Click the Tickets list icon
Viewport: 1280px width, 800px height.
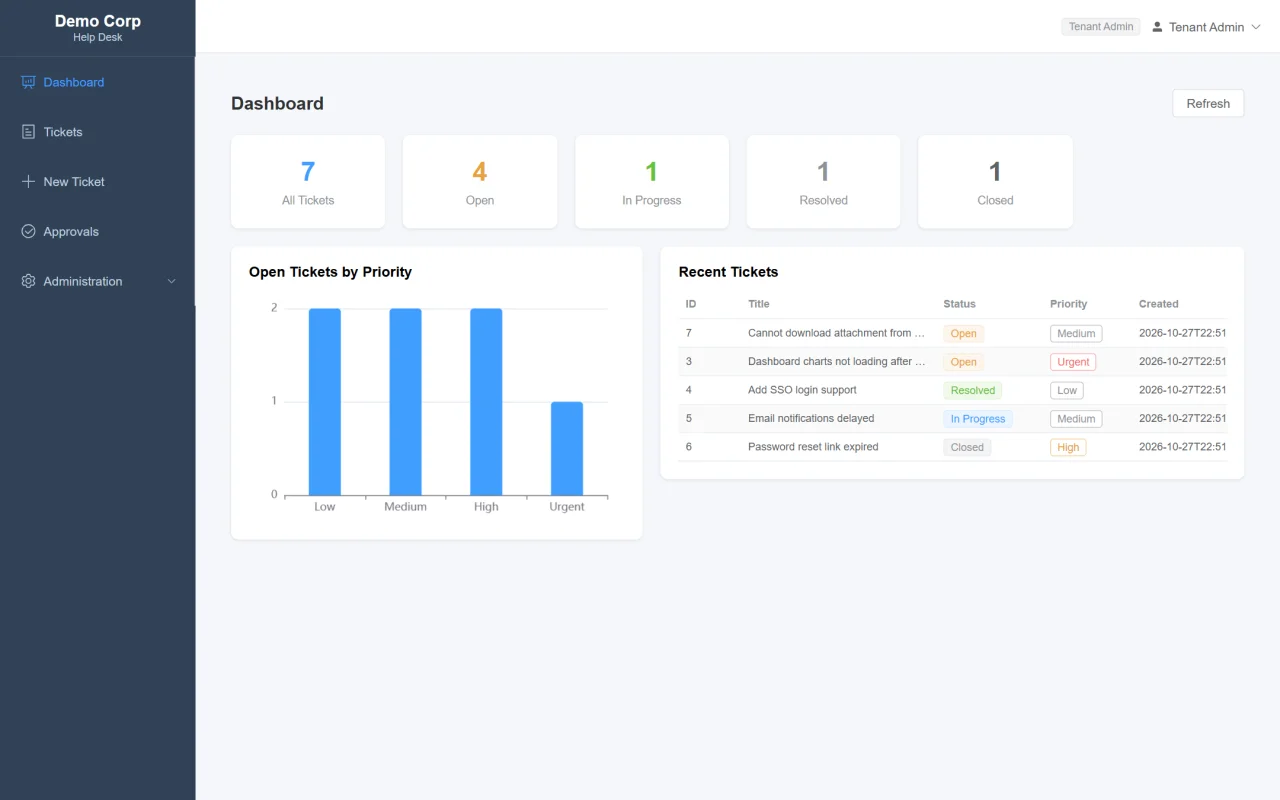(x=28, y=132)
